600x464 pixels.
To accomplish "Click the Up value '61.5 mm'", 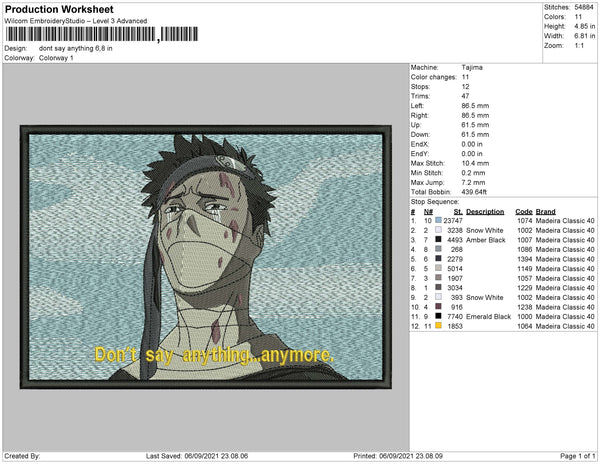I will pos(475,125).
